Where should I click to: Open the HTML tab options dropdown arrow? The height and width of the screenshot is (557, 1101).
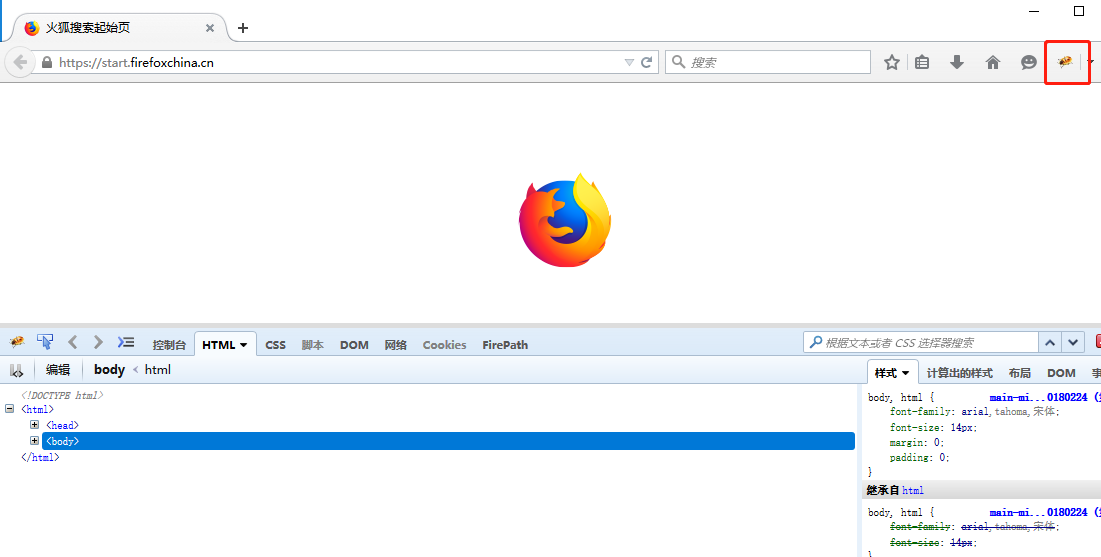pyautogui.click(x=244, y=345)
